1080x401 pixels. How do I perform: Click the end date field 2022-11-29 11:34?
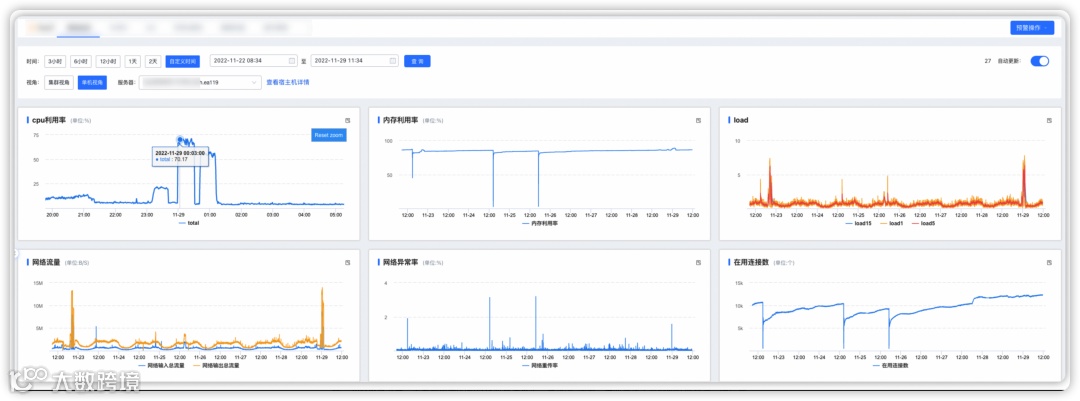click(x=355, y=61)
